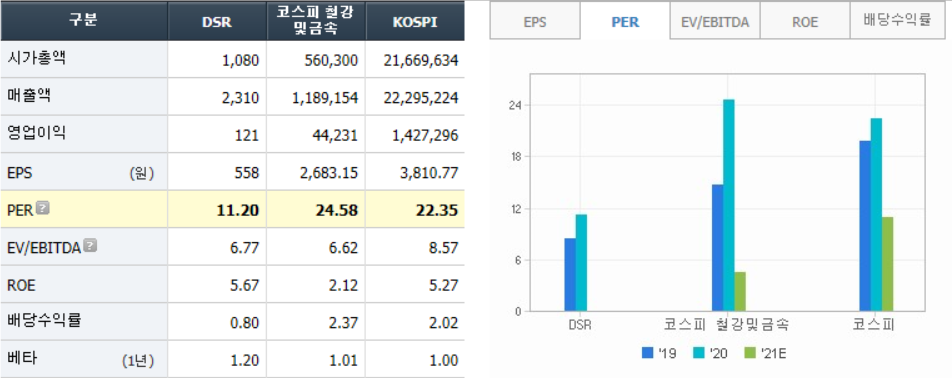Click the KOSPI EV/EBITDA value 8.57

coord(444,248)
